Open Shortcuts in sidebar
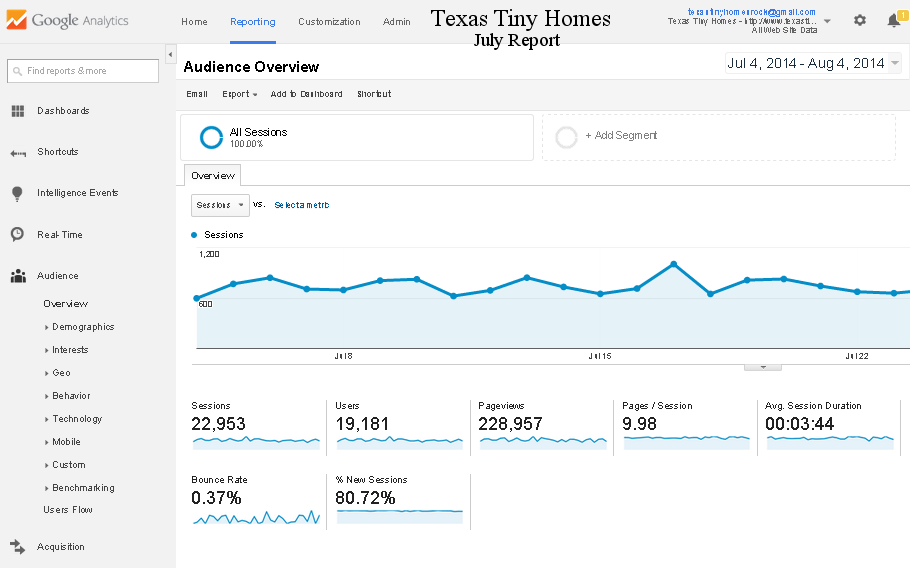Image resolution: width=910 pixels, height=568 pixels. 57,152
